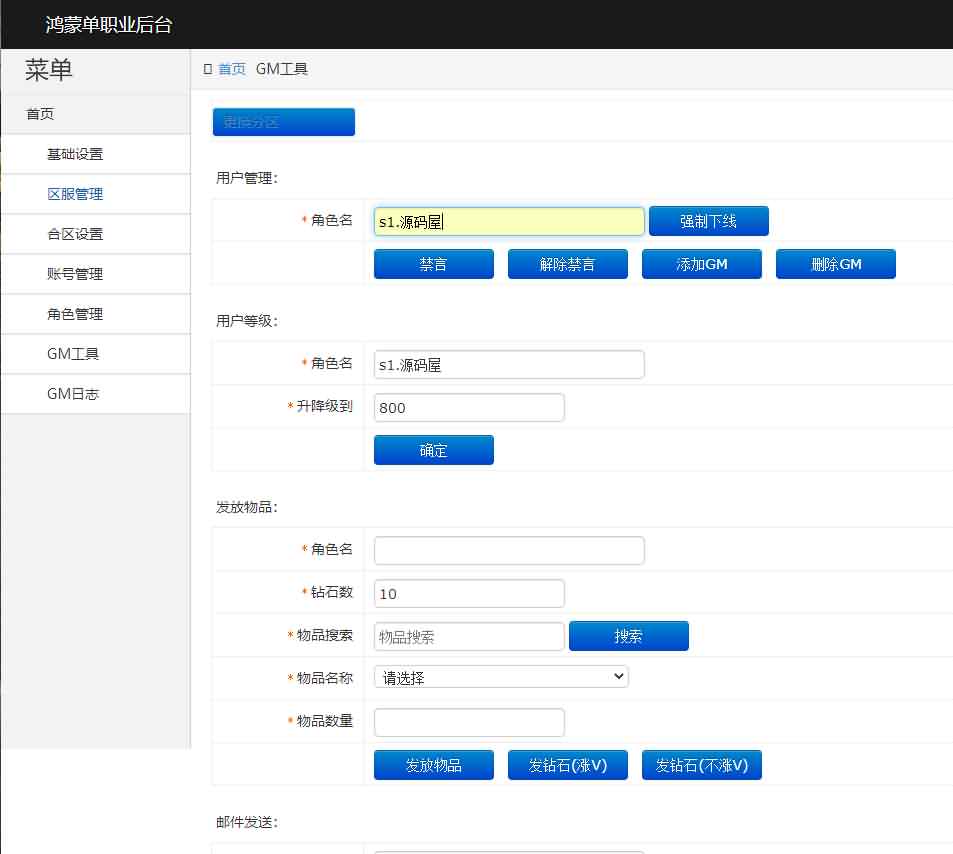
Task: Click the 搜索 item search button
Action: (629, 635)
